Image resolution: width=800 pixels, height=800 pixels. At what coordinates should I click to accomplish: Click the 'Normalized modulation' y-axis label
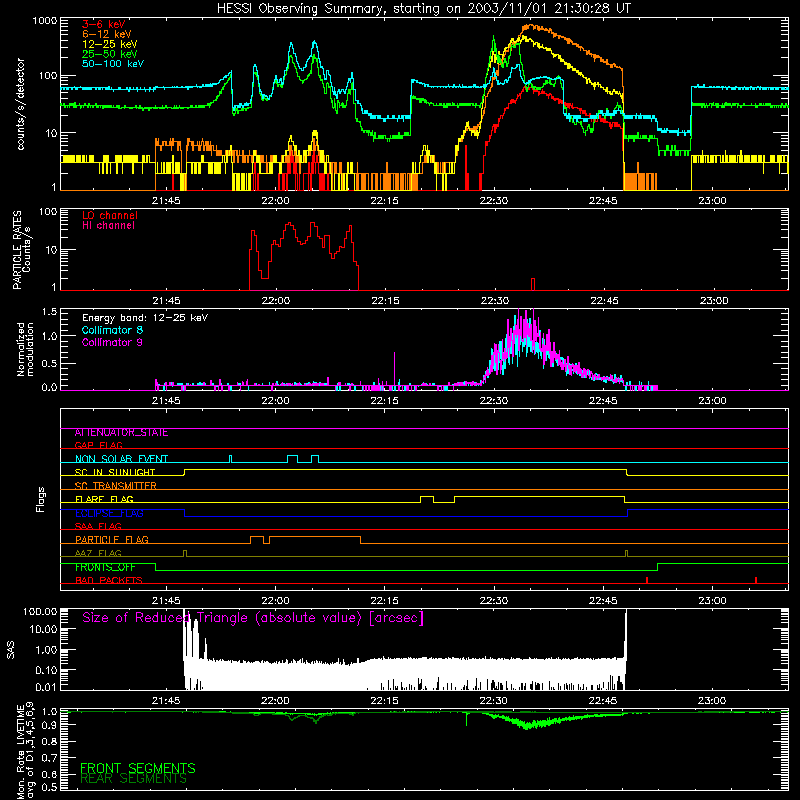click(x=25, y=349)
